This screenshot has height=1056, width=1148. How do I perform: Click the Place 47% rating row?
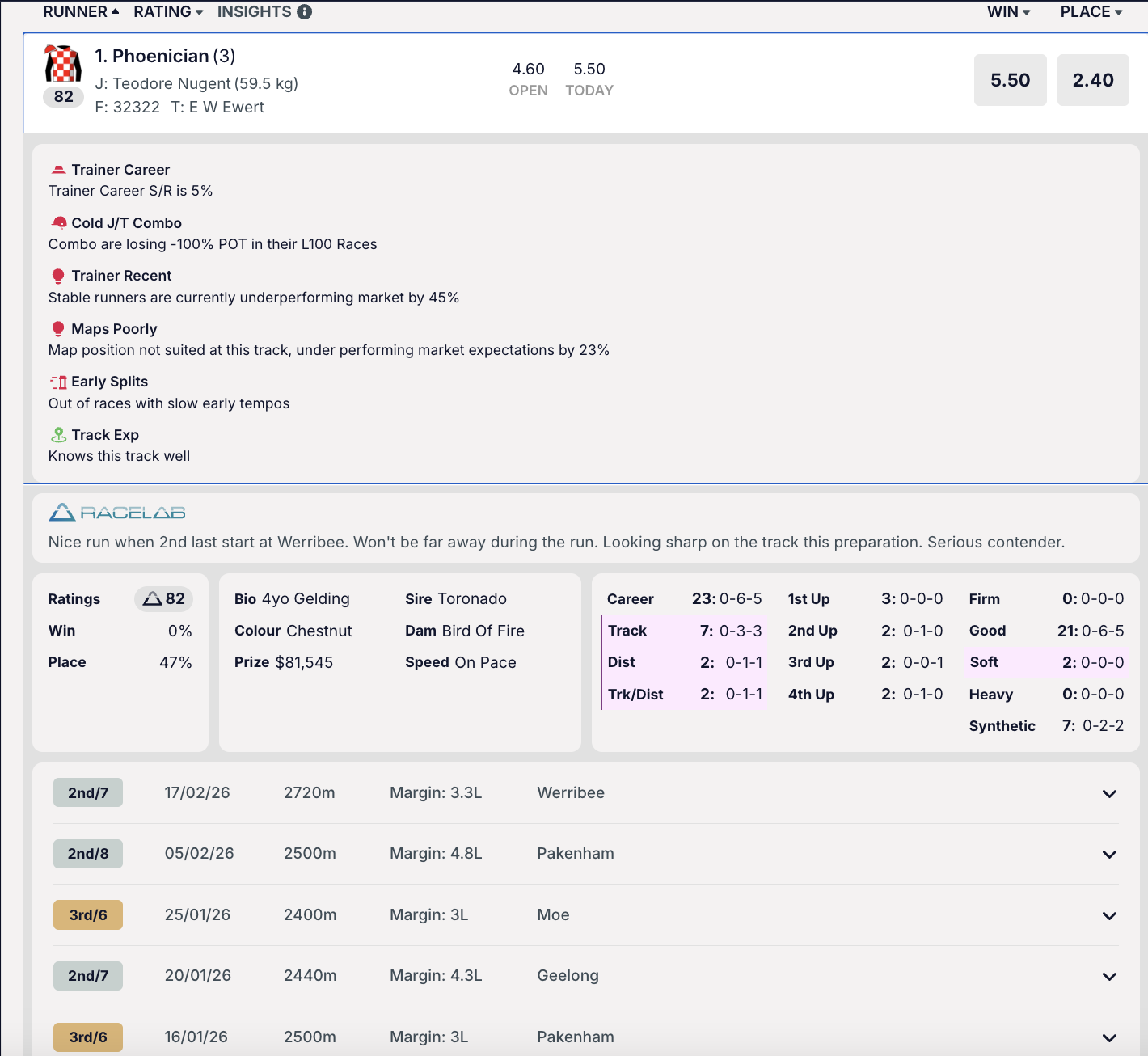click(120, 662)
